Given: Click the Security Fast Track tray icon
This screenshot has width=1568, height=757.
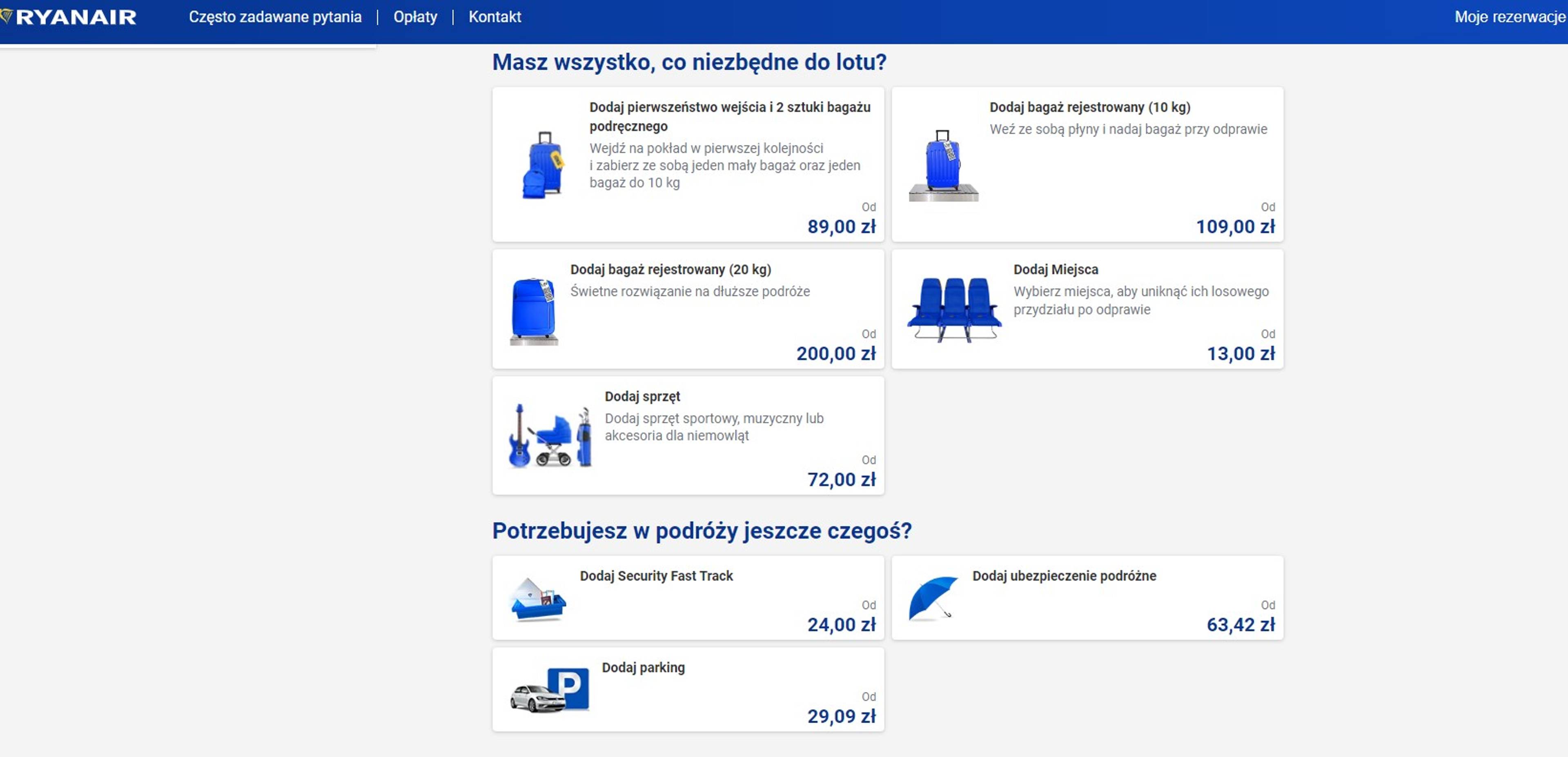Looking at the screenshot, I should pyautogui.click(x=538, y=599).
